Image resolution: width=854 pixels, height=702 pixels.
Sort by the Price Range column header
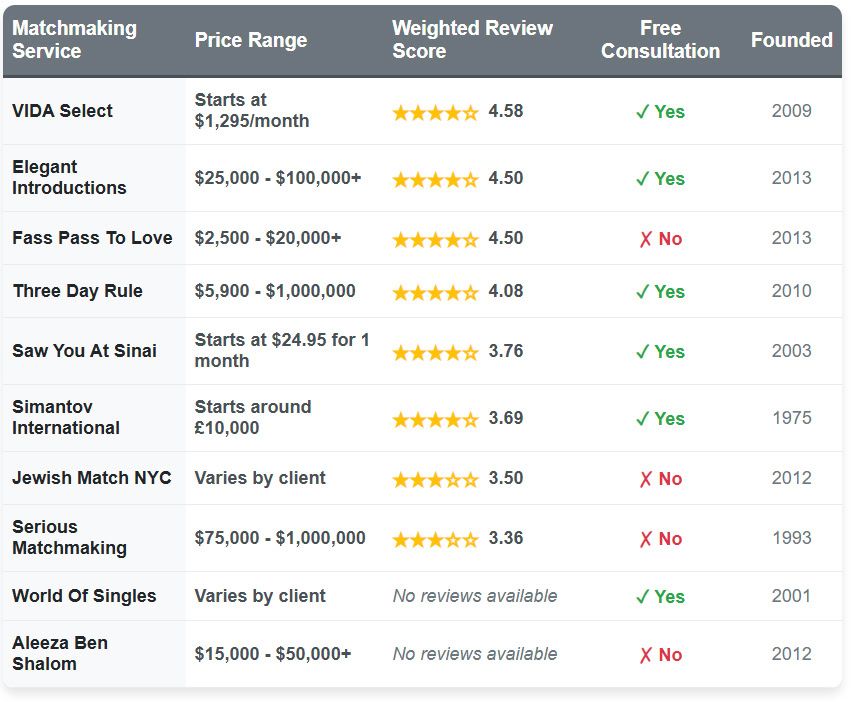click(249, 40)
